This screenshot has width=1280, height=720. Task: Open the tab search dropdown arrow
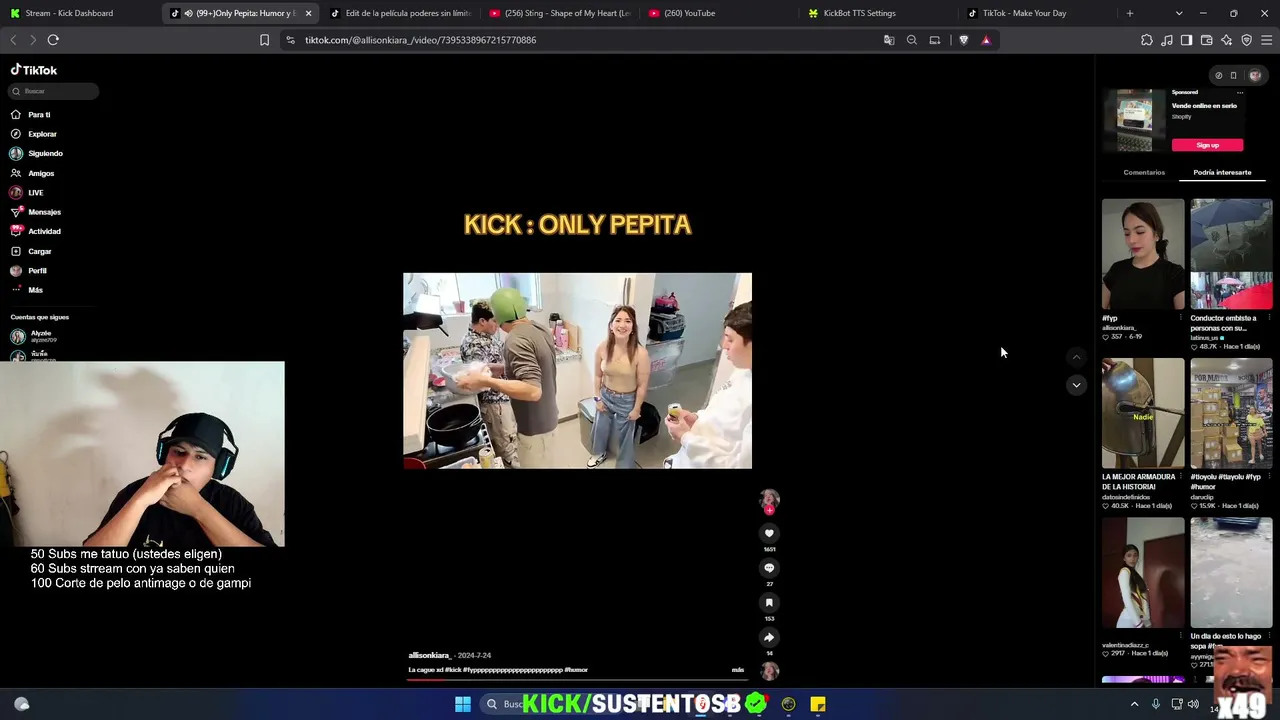1179,13
